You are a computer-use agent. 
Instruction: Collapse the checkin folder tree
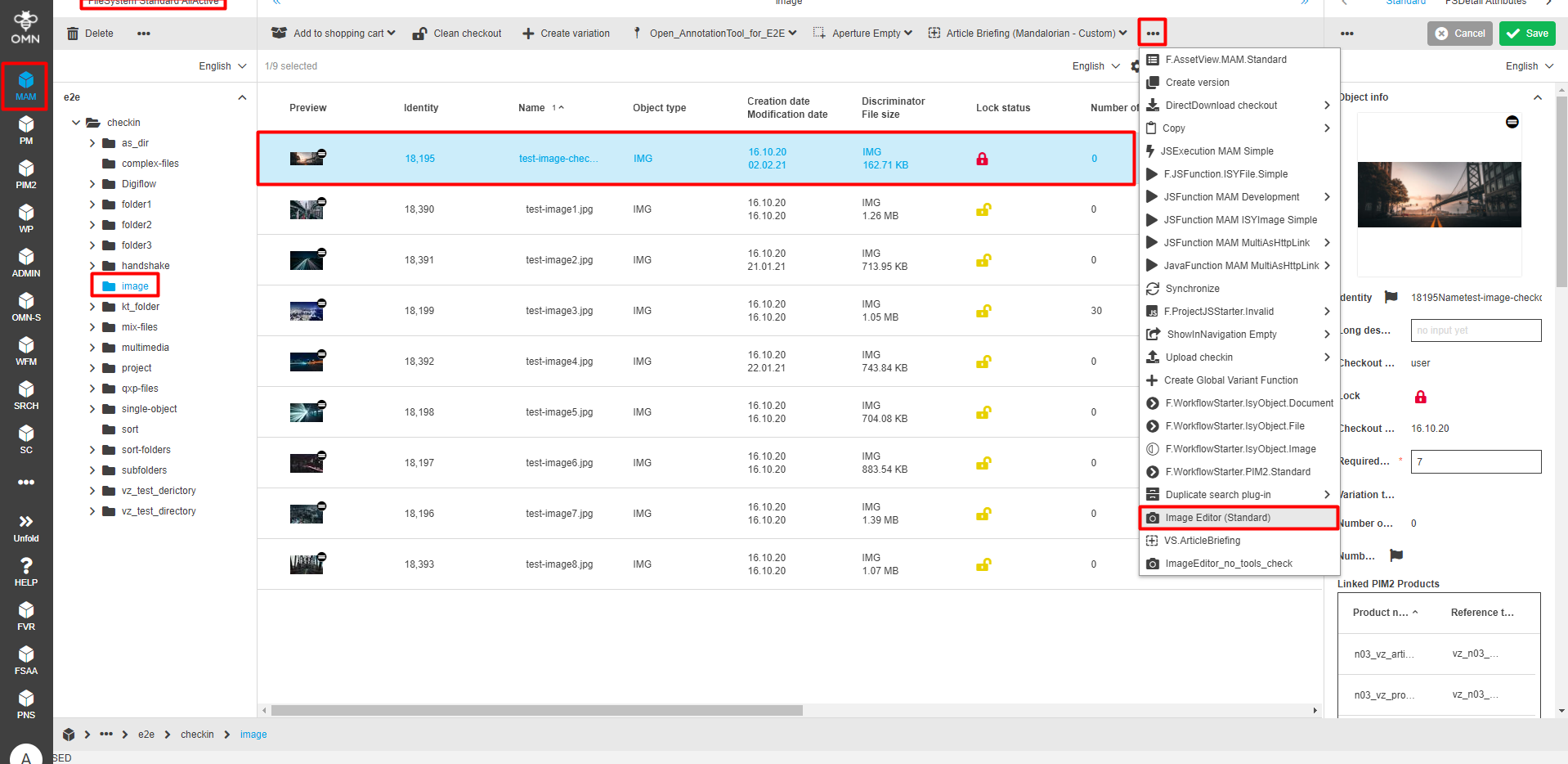pyautogui.click(x=76, y=123)
